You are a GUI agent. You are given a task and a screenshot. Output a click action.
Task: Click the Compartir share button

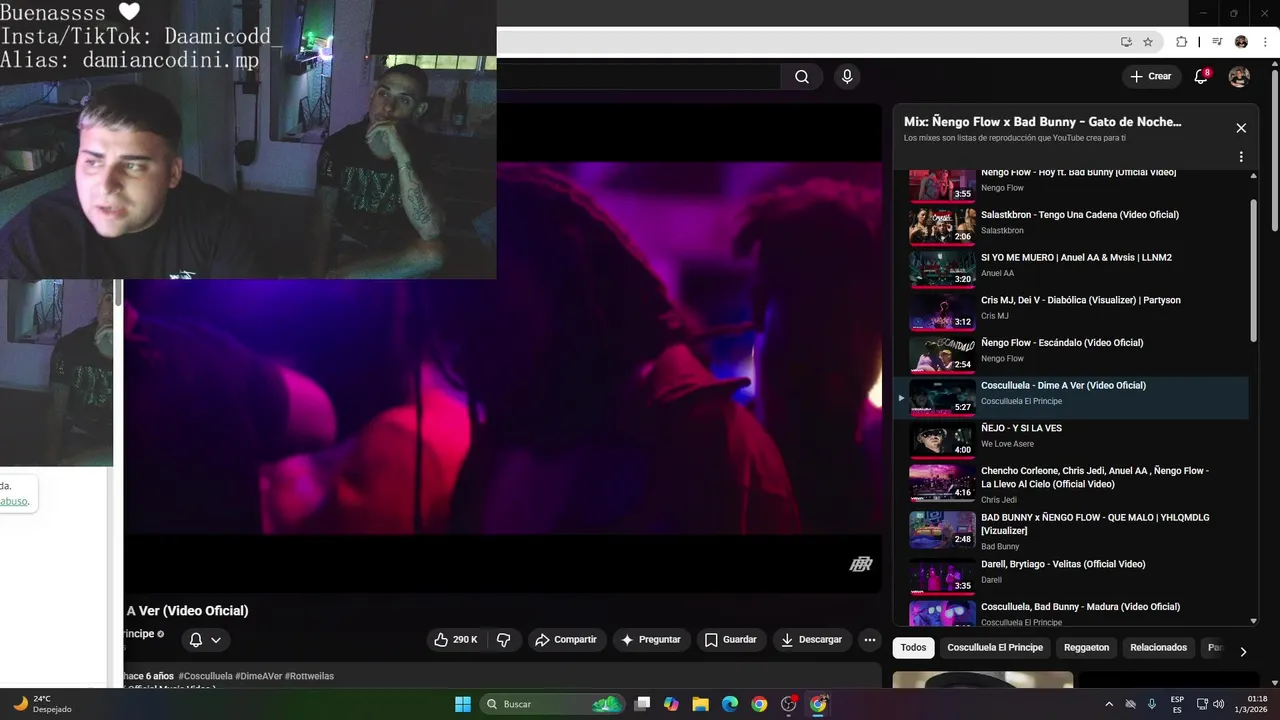click(566, 640)
